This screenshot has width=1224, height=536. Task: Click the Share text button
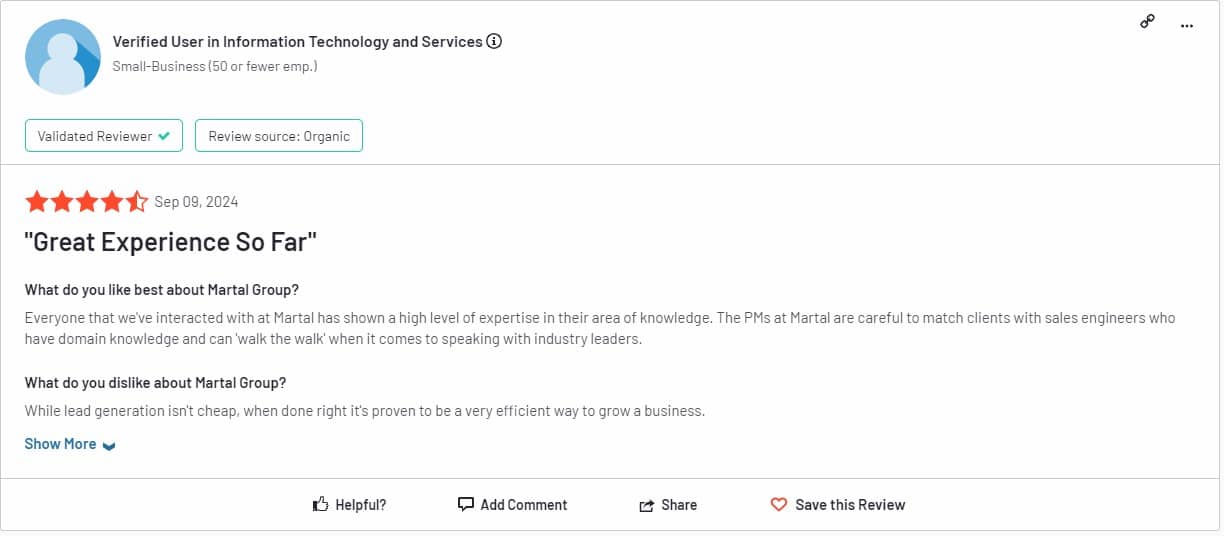pos(679,505)
